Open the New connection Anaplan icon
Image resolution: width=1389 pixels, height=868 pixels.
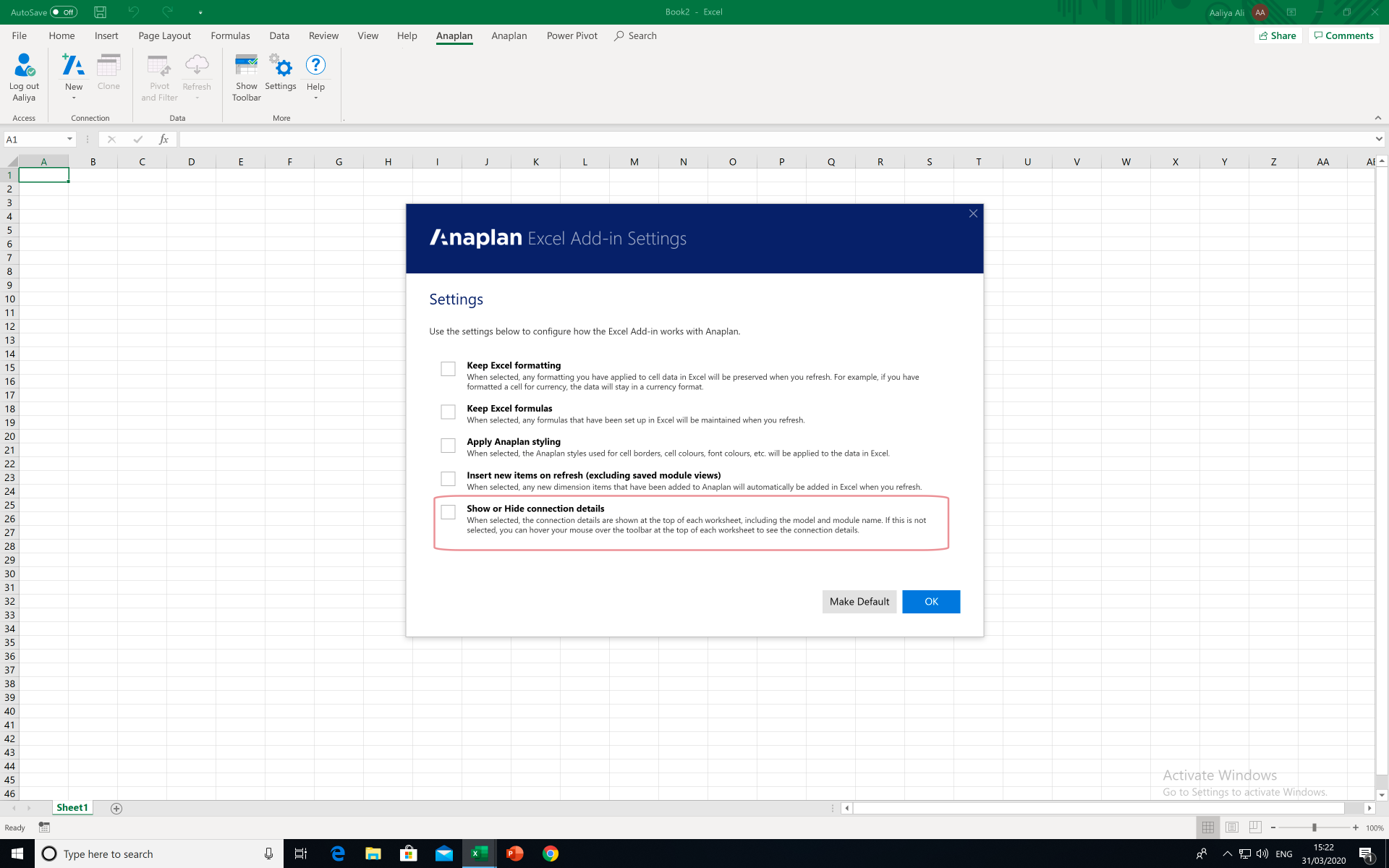pyautogui.click(x=73, y=65)
